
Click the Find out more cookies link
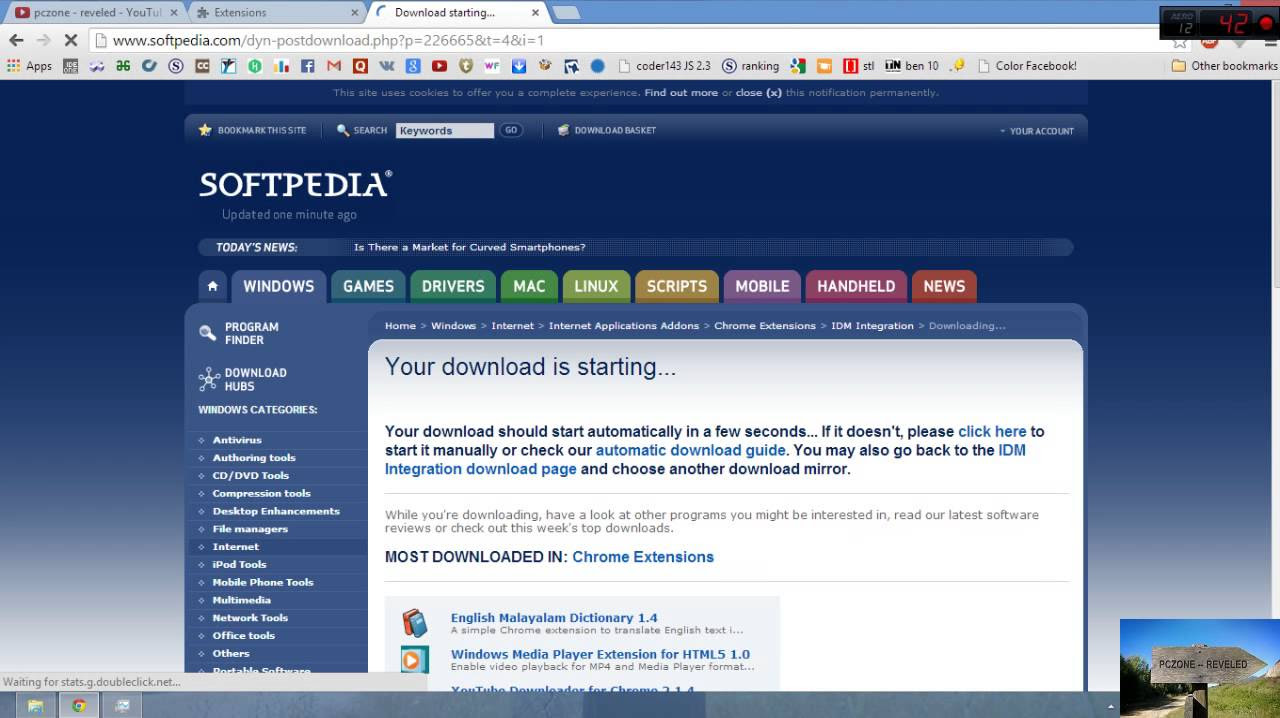point(681,93)
